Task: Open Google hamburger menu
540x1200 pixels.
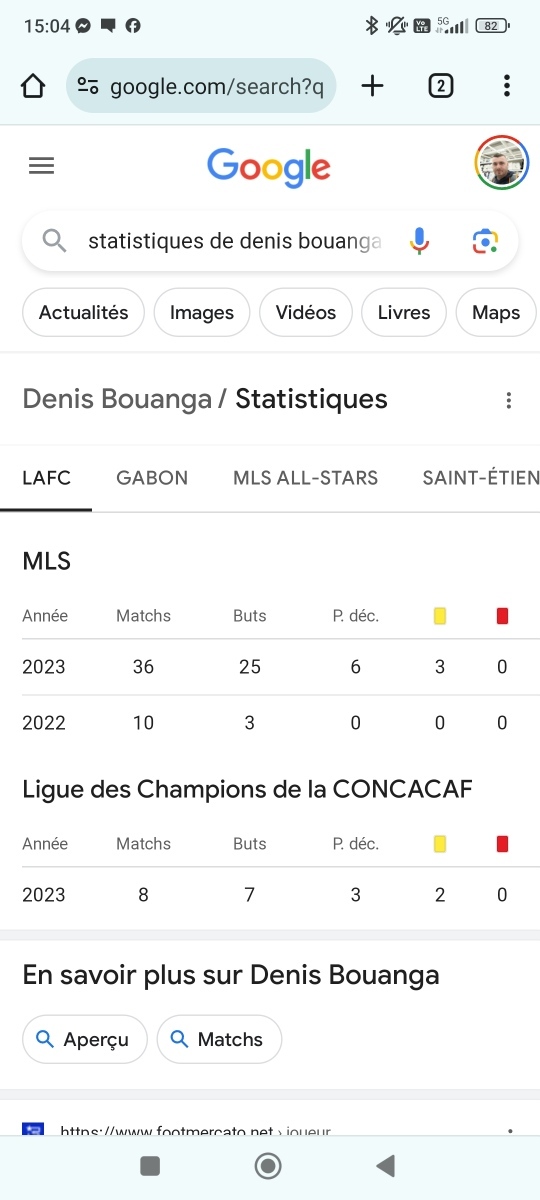Action: point(41,166)
